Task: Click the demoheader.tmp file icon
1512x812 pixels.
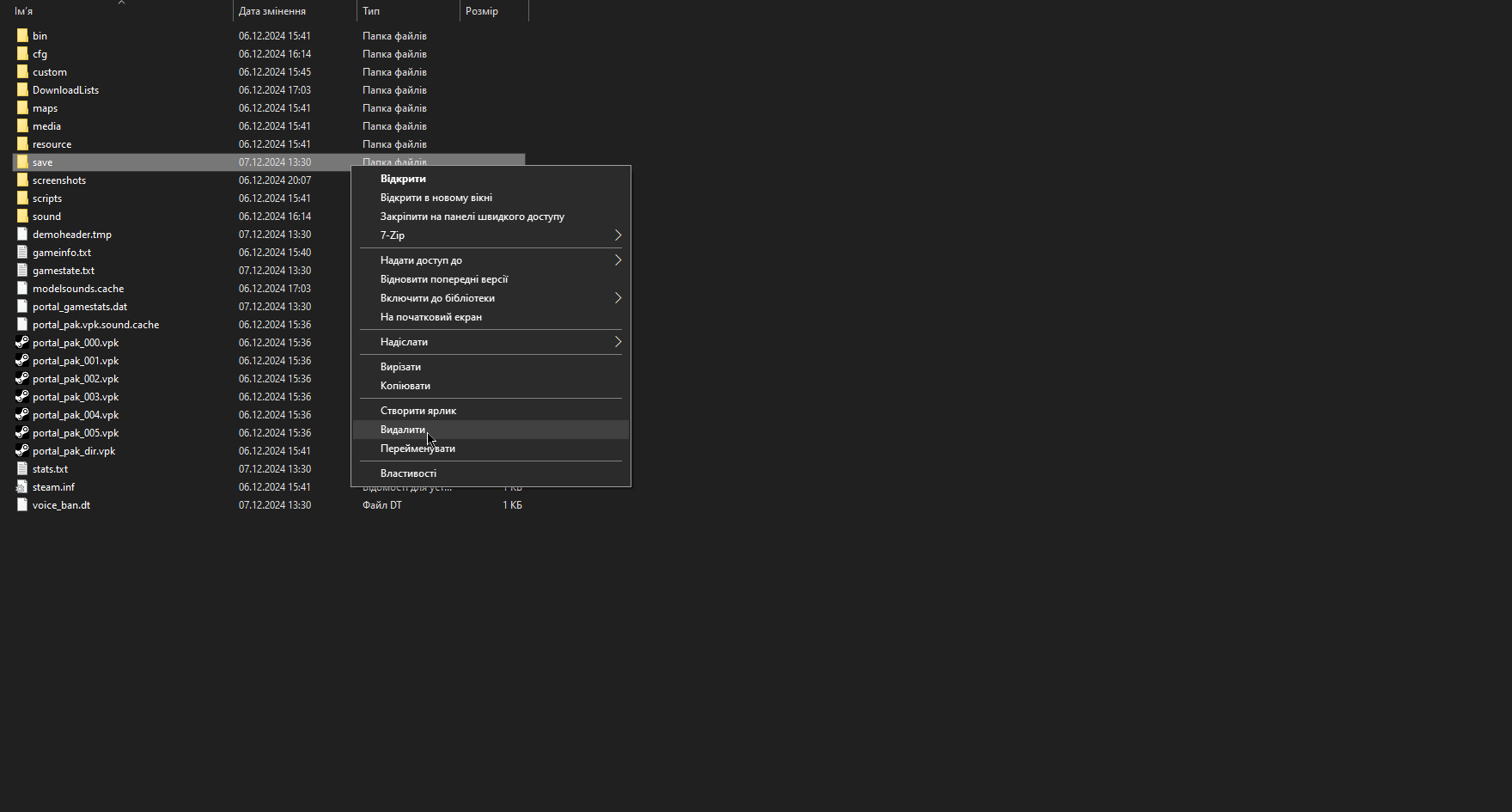Action: coord(22,235)
